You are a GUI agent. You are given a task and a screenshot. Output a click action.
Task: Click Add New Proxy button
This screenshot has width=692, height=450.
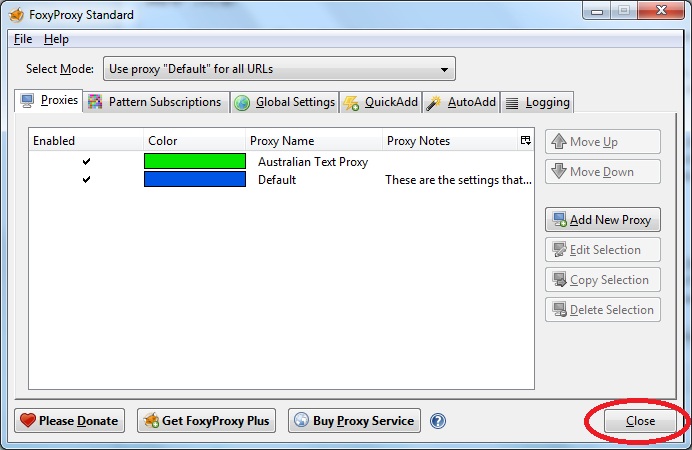[x=603, y=220]
